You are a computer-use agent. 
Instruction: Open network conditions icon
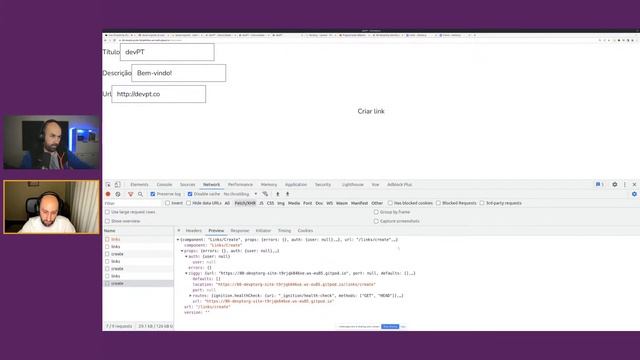click(265, 194)
